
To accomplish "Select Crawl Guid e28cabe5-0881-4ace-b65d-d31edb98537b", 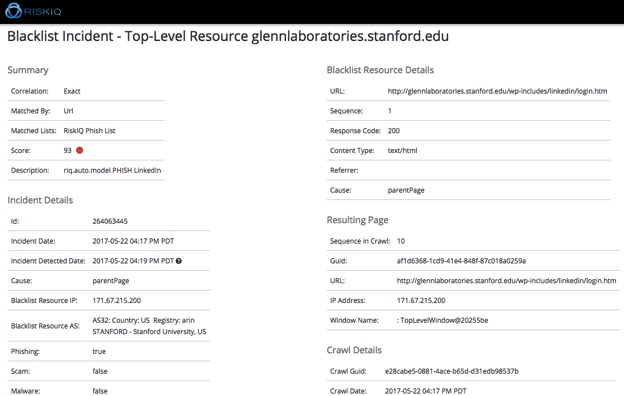I will tap(452, 371).
